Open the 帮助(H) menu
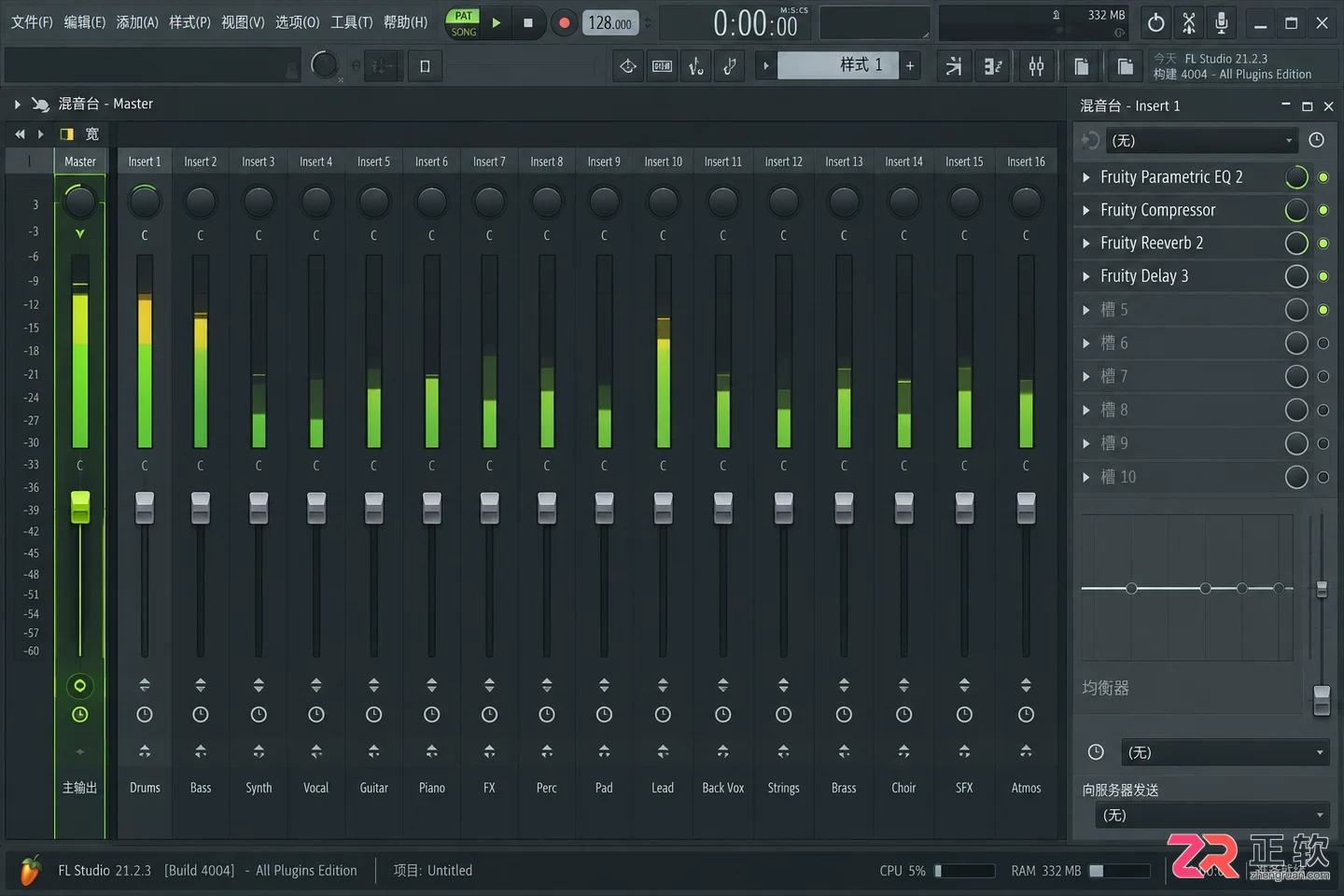Viewport: 1344px width, 896px height. 406,21
